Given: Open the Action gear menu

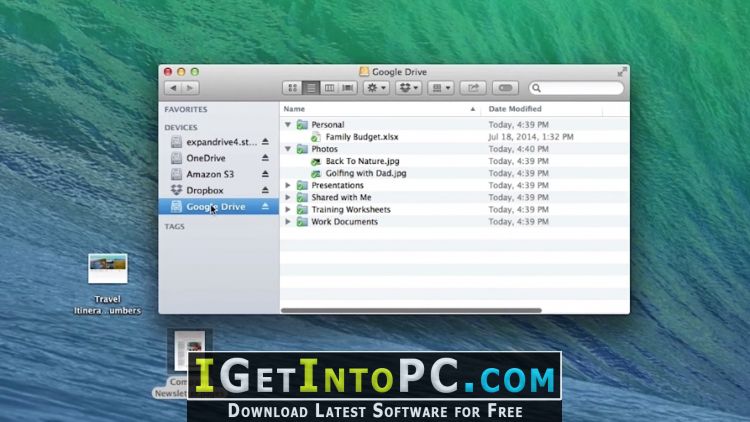Looking at the screenshot, I should [376, 88].
